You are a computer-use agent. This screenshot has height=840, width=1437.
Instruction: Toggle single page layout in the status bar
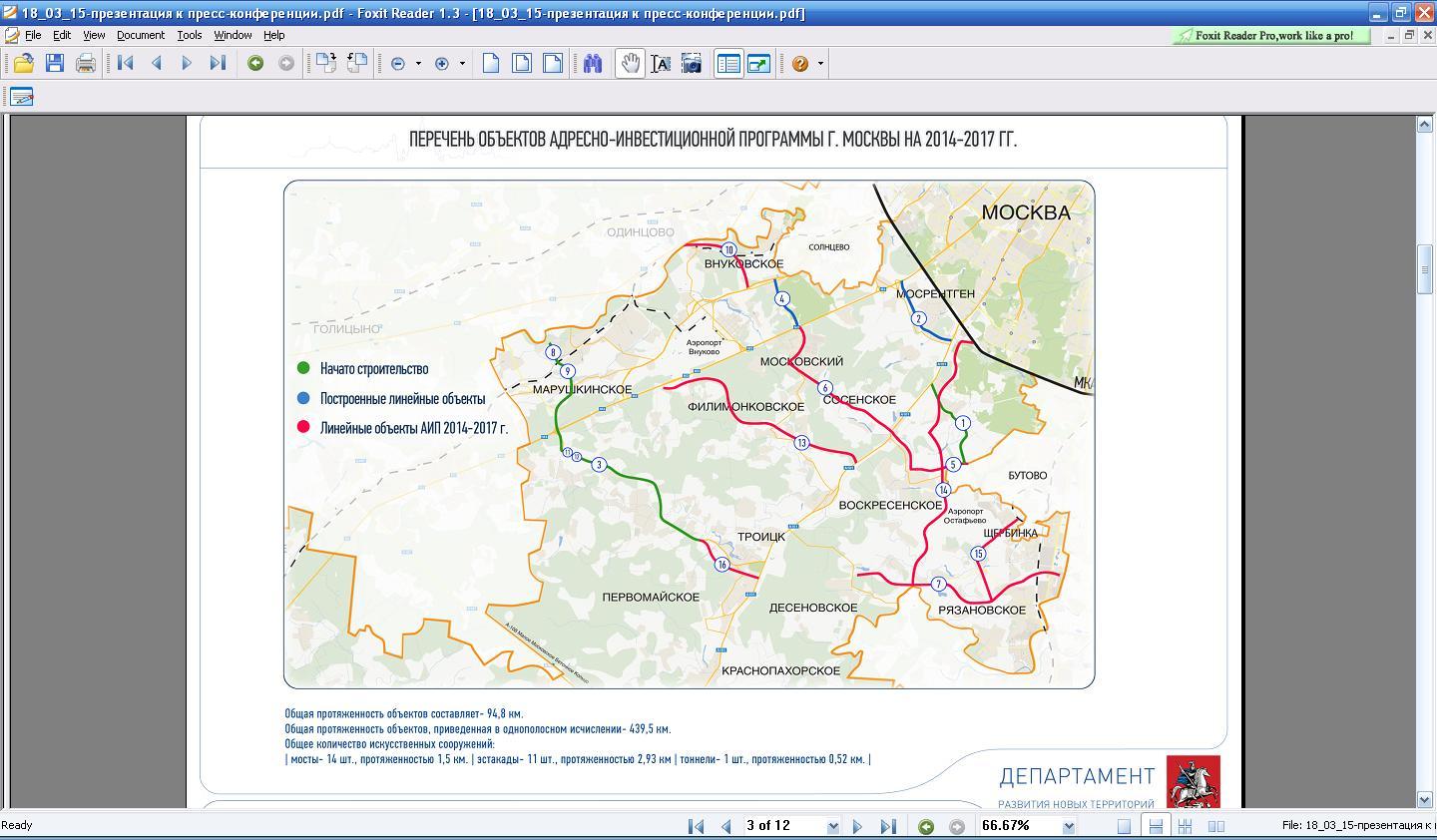click(1124, 826)
